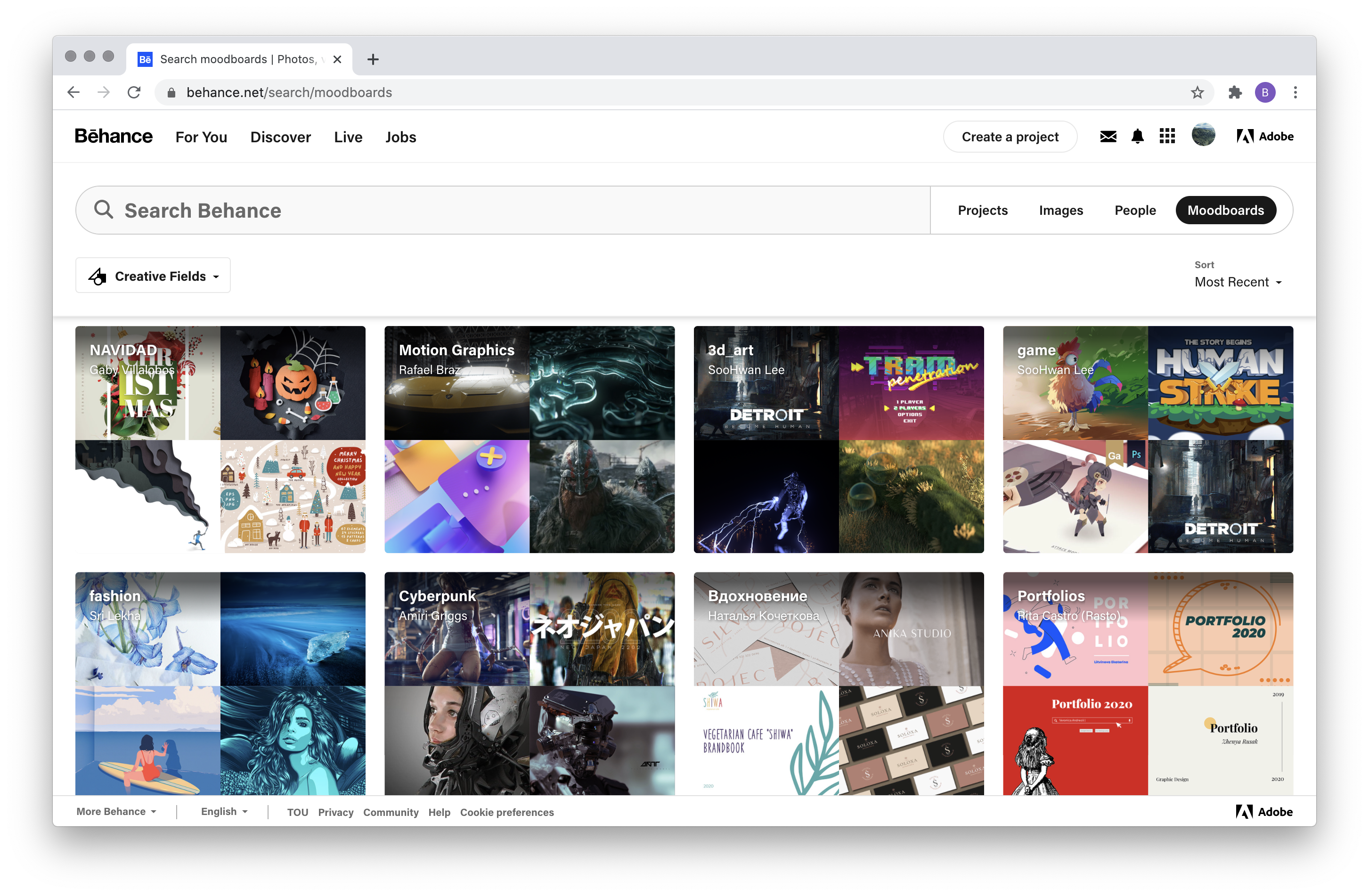
Task: Click the address bar URL
Action: click(289, 93)
